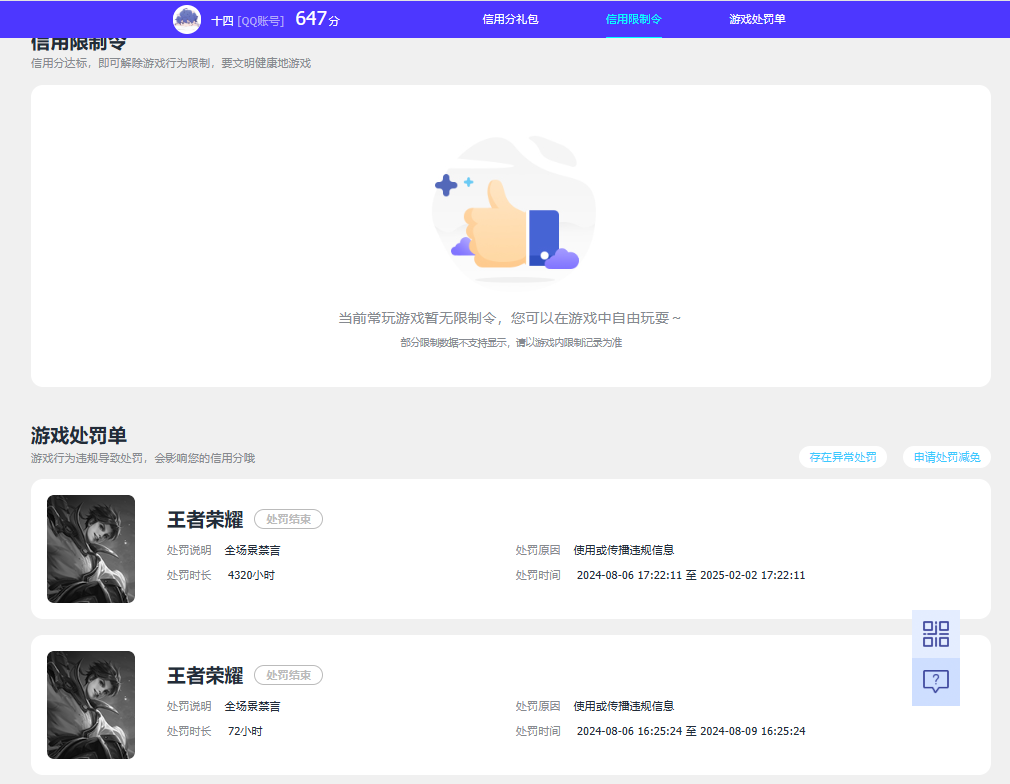Select the 4320小时 duration text

click(251, 575)
